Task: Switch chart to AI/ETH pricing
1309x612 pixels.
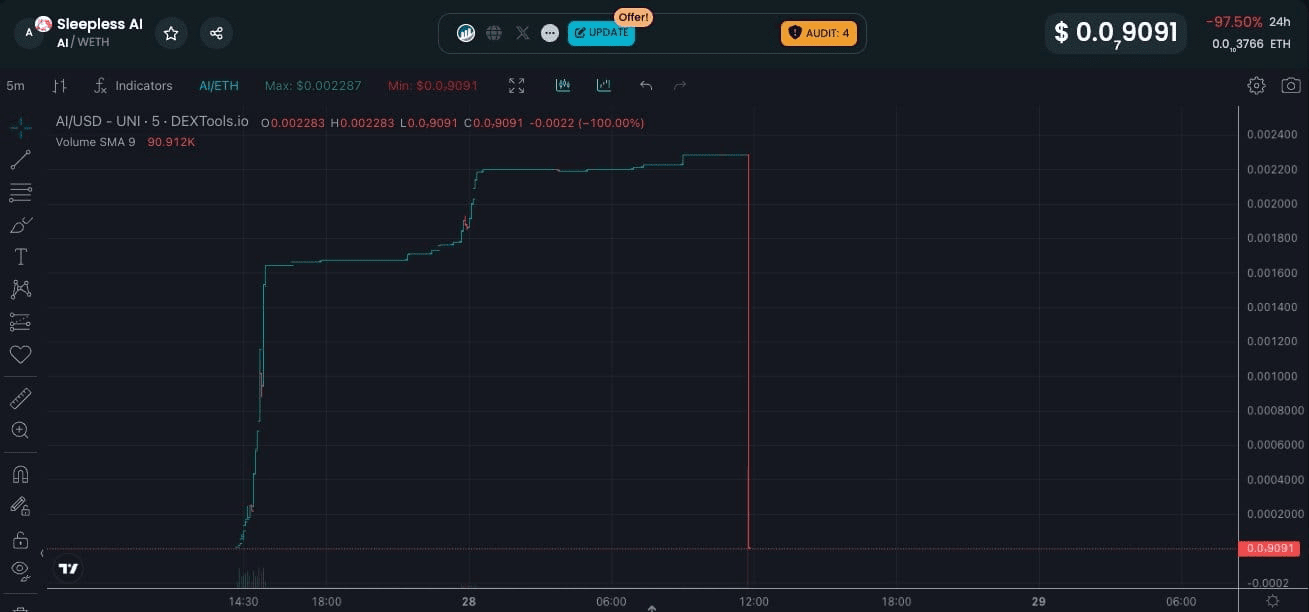Action: pyautogui.click(x=219, y=86)
